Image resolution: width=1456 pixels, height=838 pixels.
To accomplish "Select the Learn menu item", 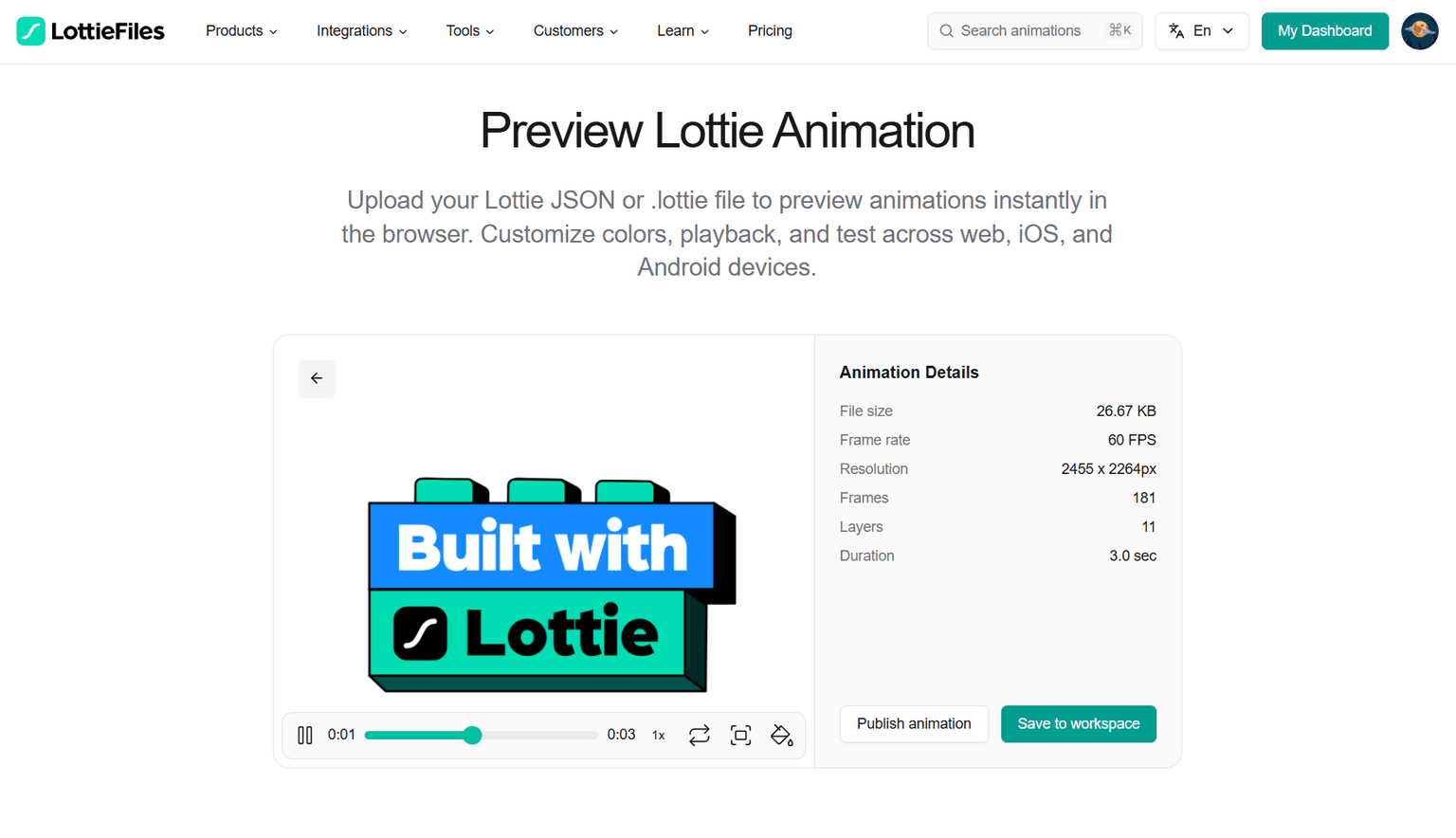I will (x=682, y=30).
